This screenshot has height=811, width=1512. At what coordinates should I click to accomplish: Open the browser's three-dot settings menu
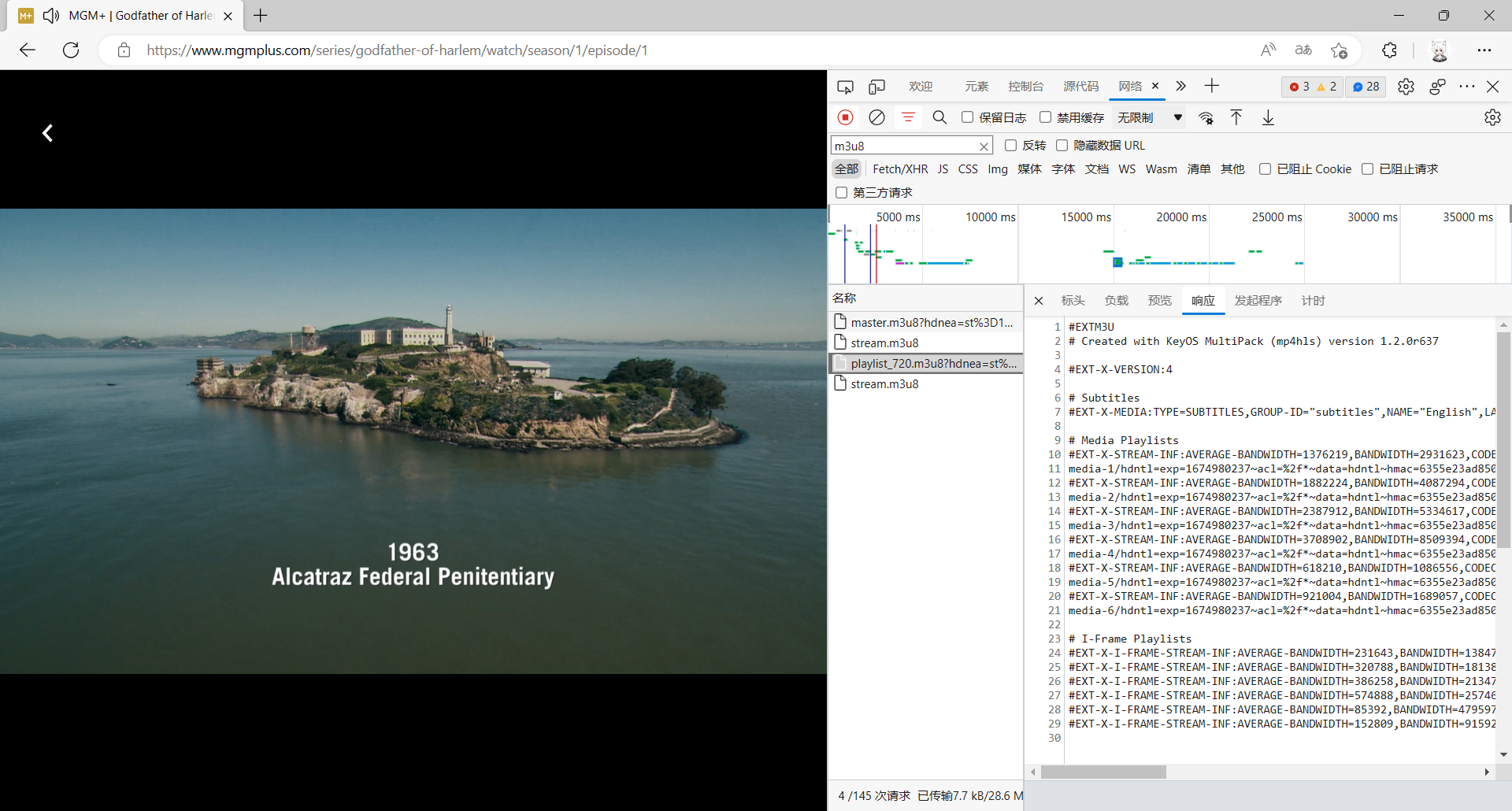(1484, 50)
